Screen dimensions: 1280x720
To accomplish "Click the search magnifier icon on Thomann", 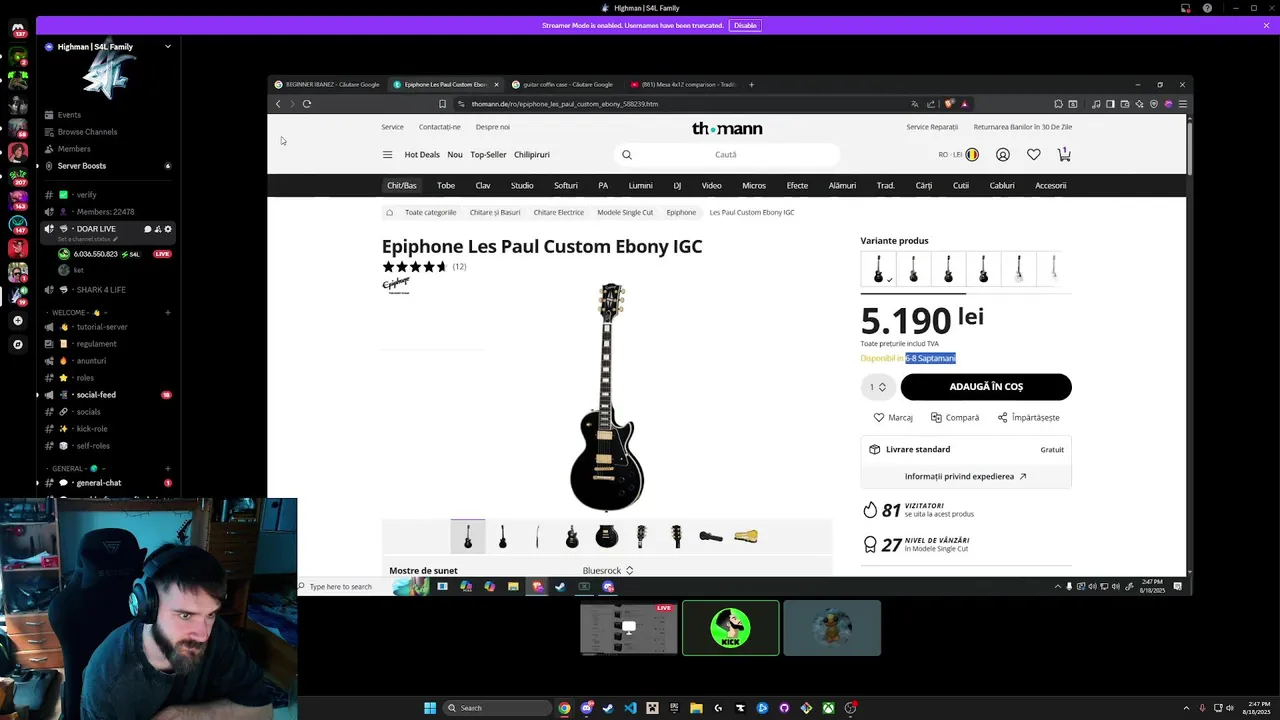I will (x=627, y=155).
